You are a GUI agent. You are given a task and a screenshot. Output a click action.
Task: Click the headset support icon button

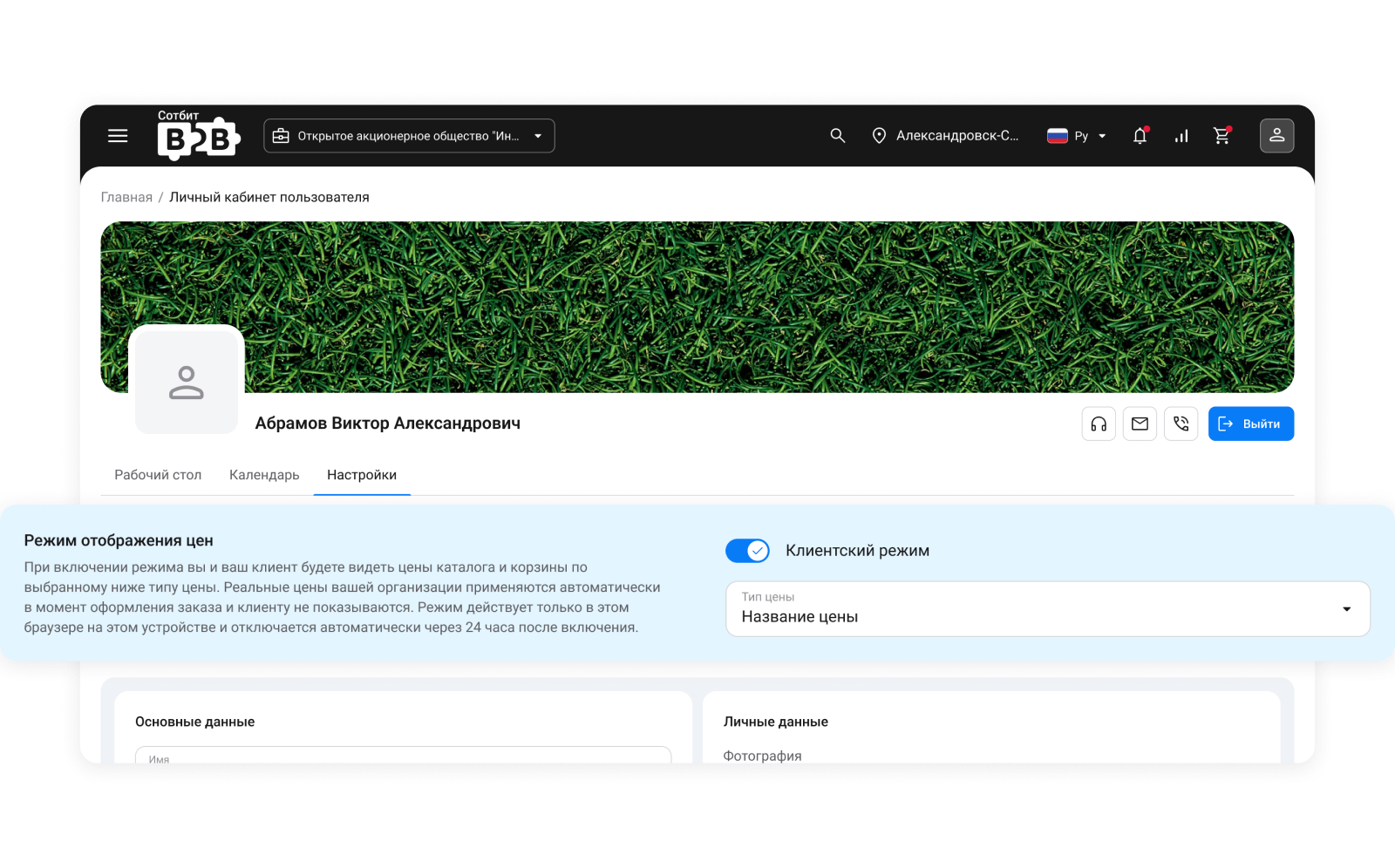tap(1099, 424)
